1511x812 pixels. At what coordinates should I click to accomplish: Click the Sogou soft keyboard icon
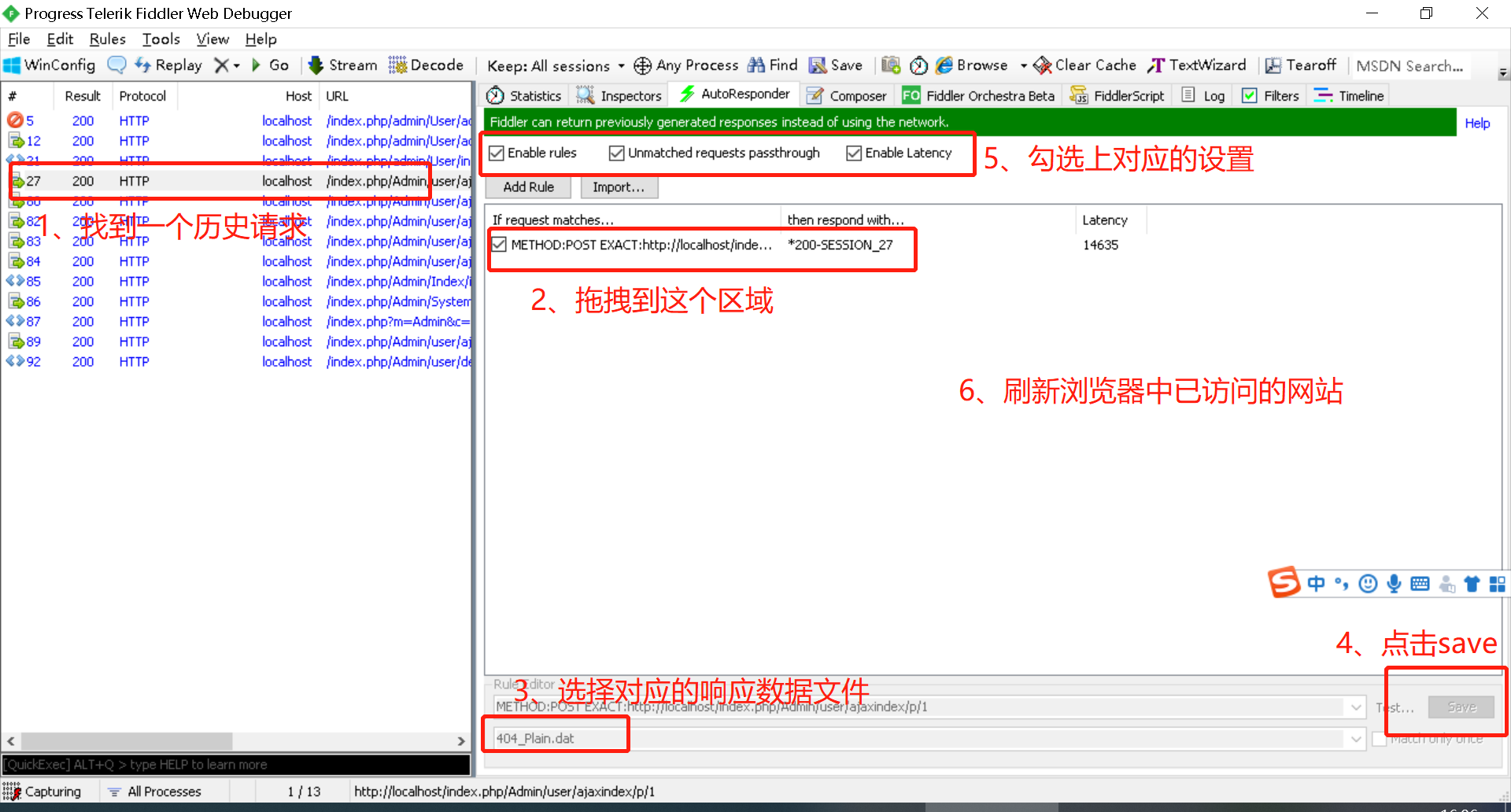pyautogui.click(x=1420, y=583)
